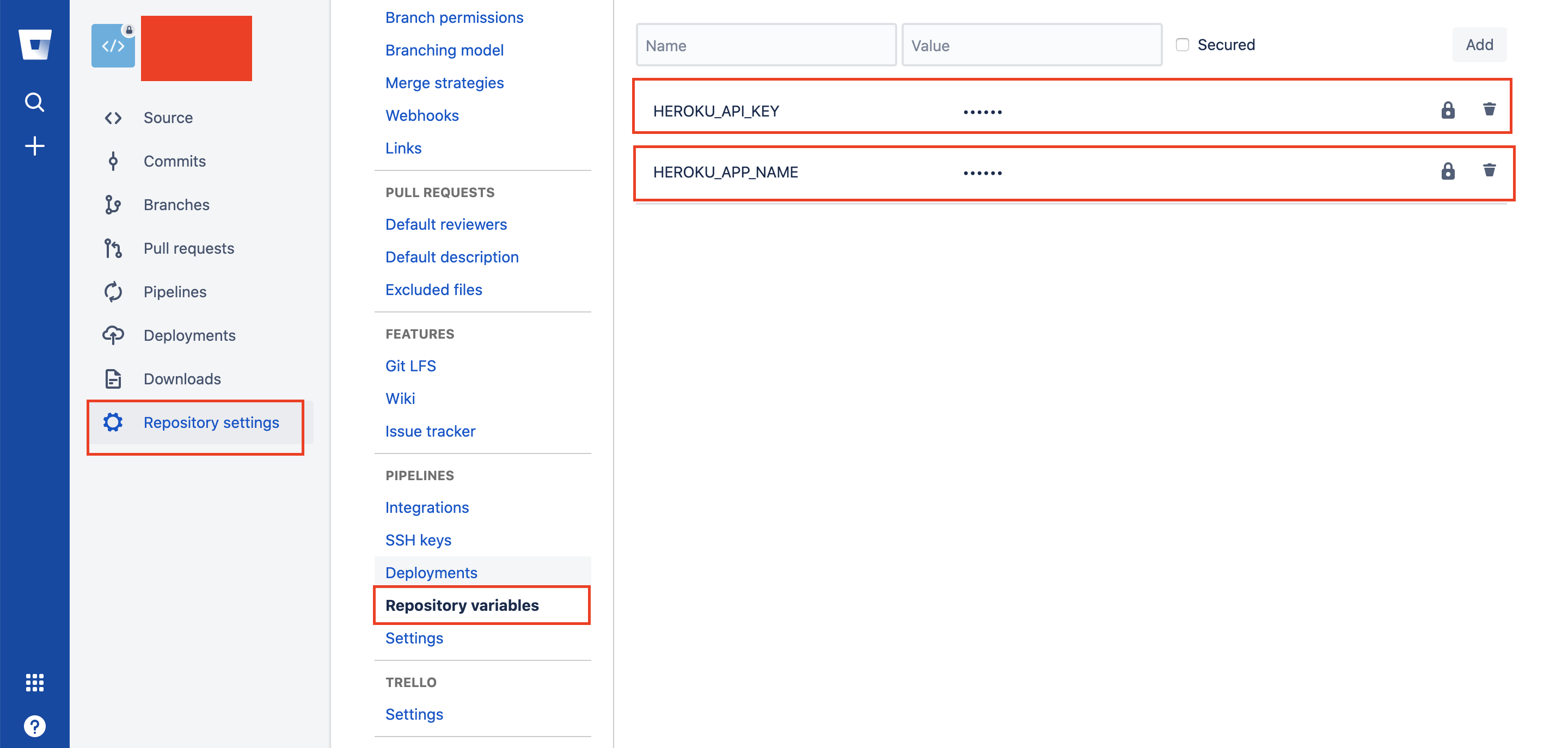Click the Add button
The width and height of the screenshot is (1568, 748).
click(x=1479, y=44)
